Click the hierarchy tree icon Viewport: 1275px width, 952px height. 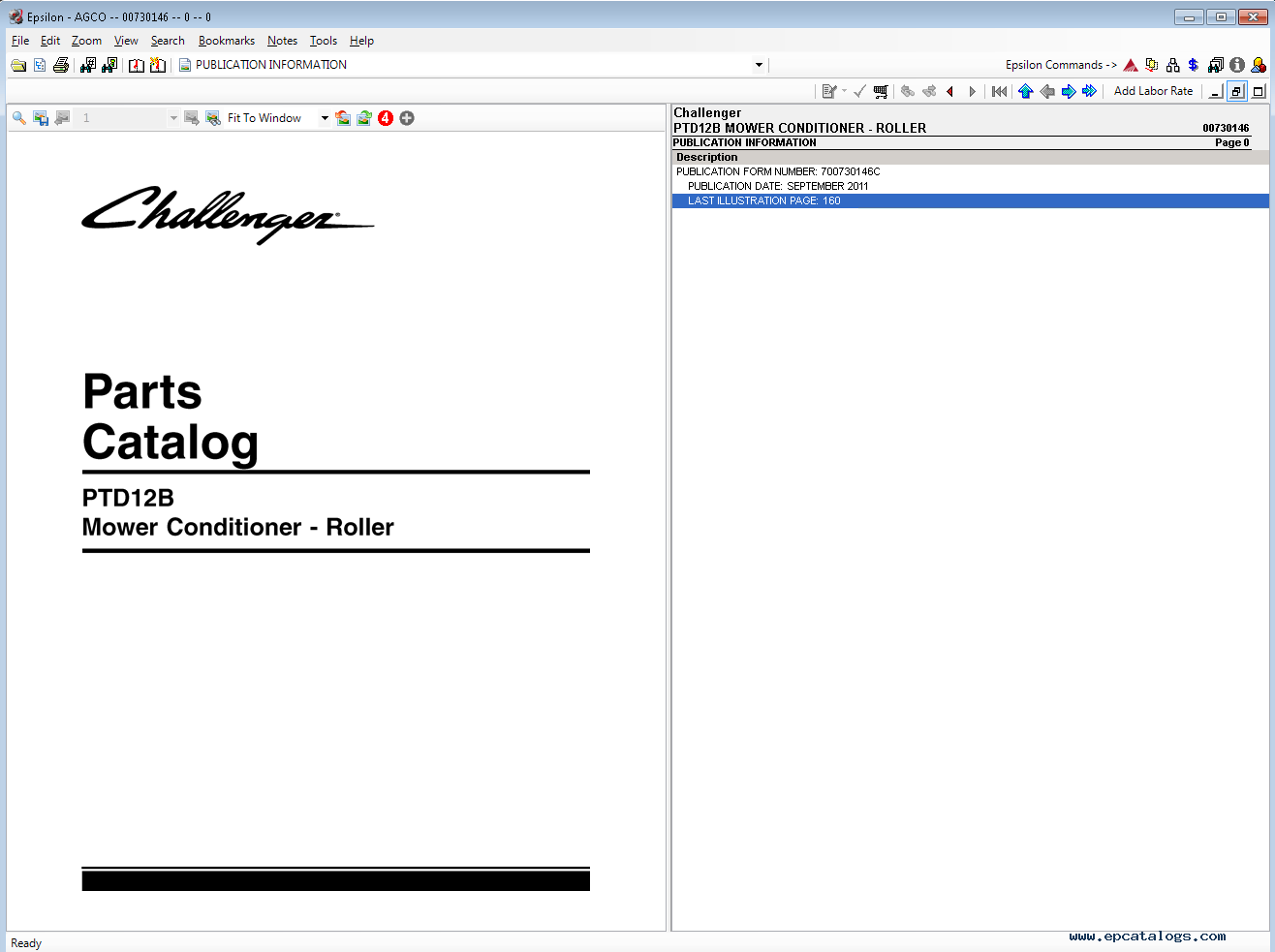click(1173, 65)
